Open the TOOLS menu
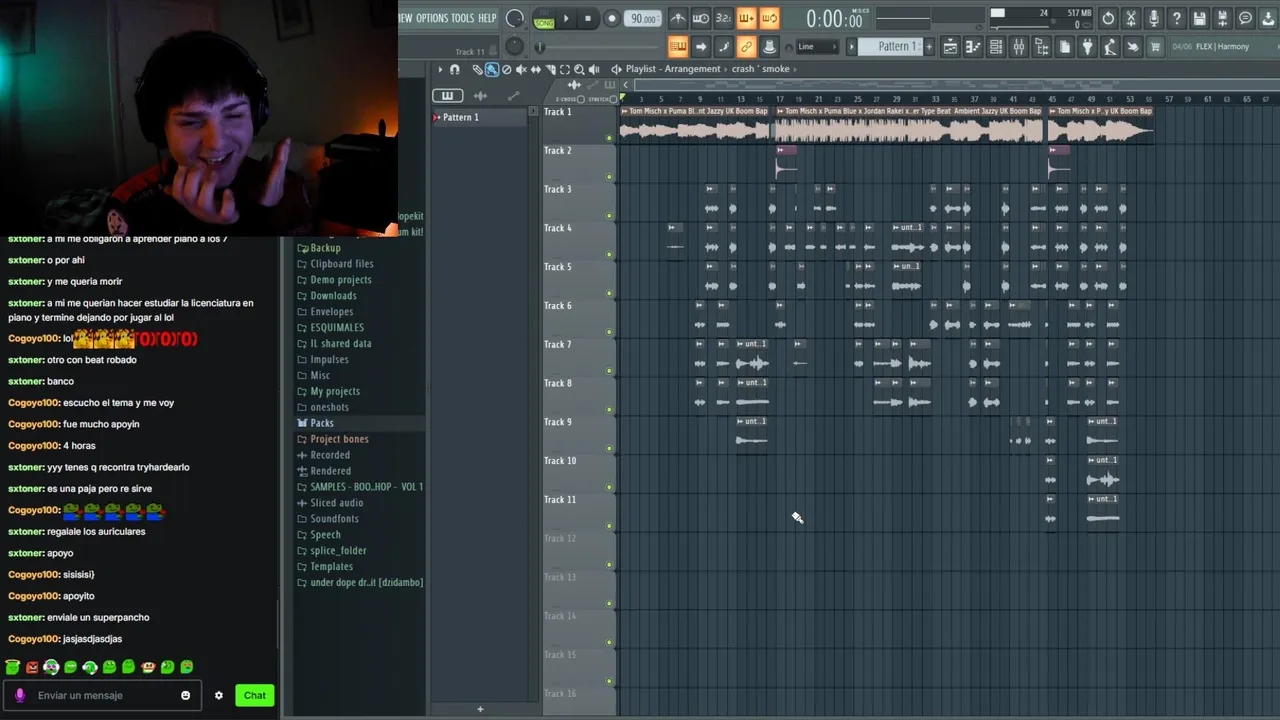The height and width of the screenshot is (720, 1280). 462,18
